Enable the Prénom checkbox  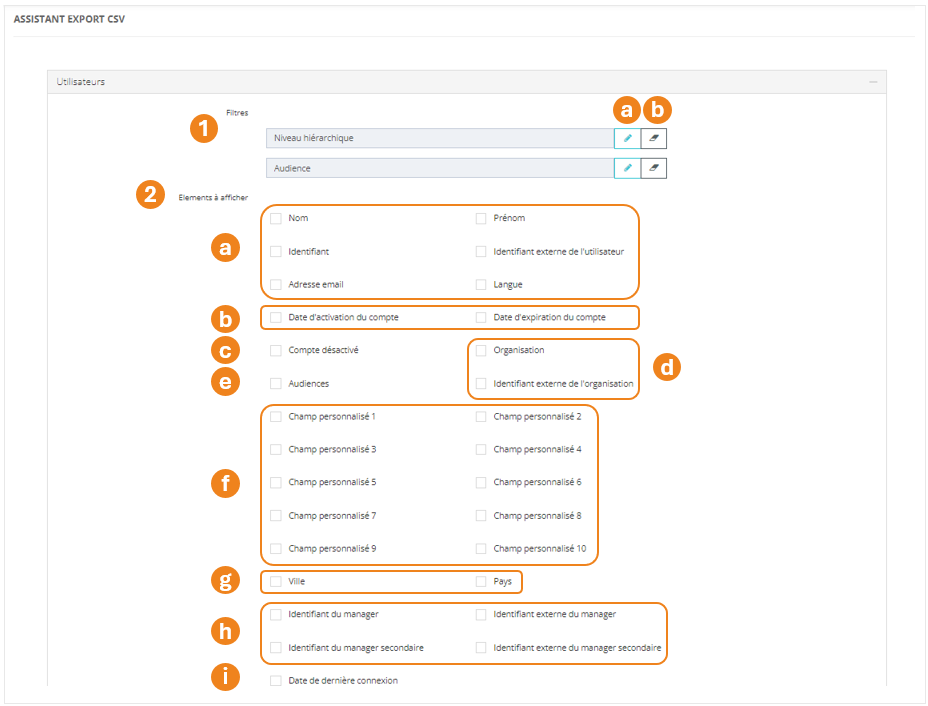pos(481,218)
